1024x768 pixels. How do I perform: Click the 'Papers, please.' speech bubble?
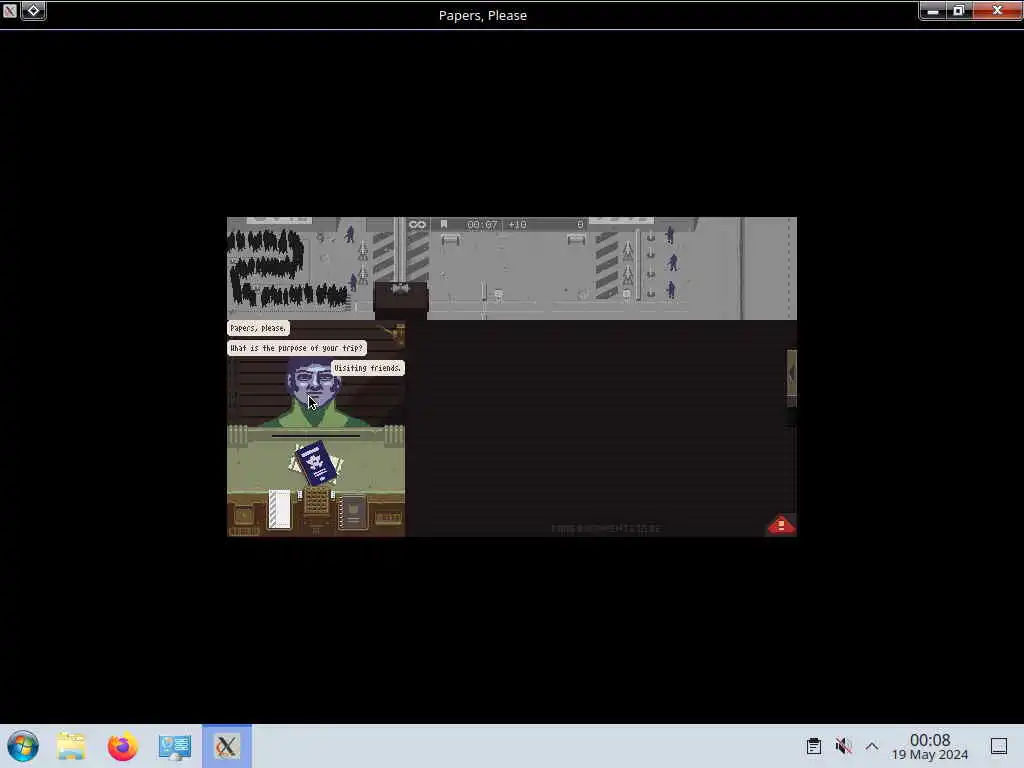(258, 328)
